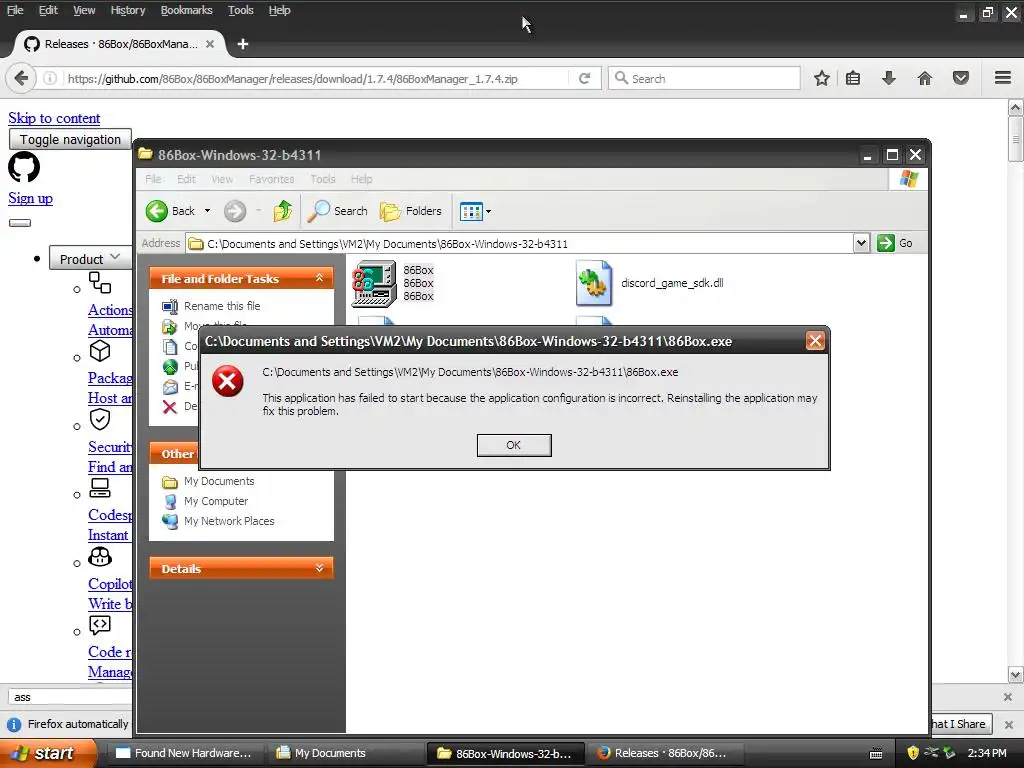Screen dimensions: 1024x768
Task: Expand the Explorer address bar dropdown
Action: pyautogui.click(x=861, y=243)
